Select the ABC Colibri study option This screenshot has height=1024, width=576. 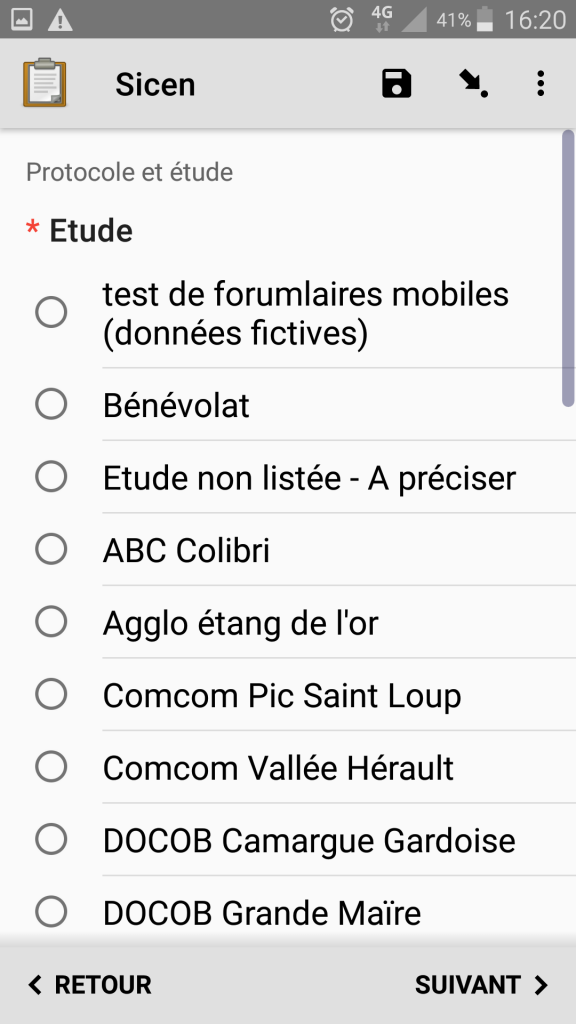(x=288, y=549)
